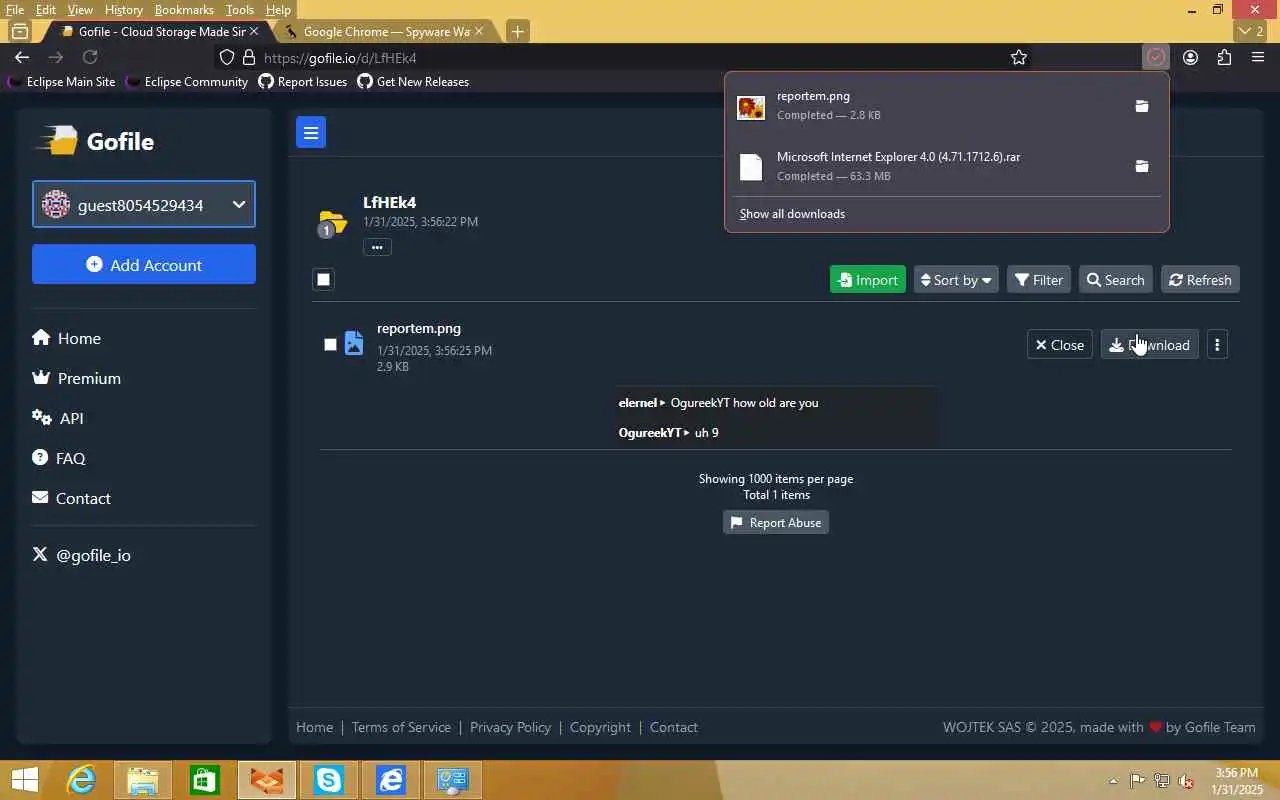Refresh the folder contents

(1200, 279)
